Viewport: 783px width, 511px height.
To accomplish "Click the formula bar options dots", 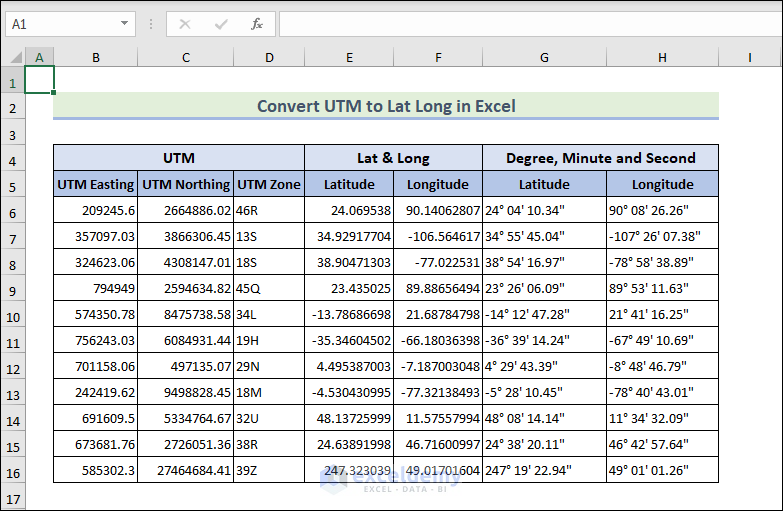I will point(151,24).
